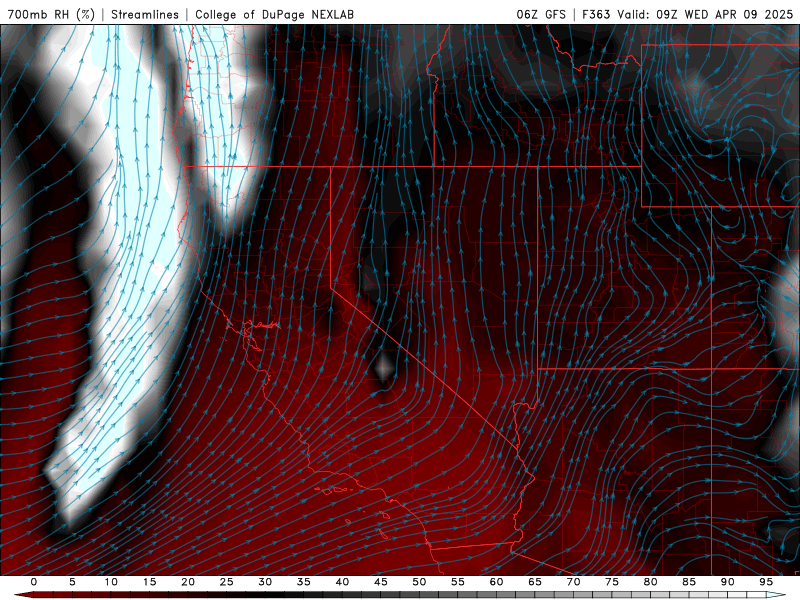Click the "40" value on the color scale
The height and width of the screenshot is (600, 800).
click(342, 582)
